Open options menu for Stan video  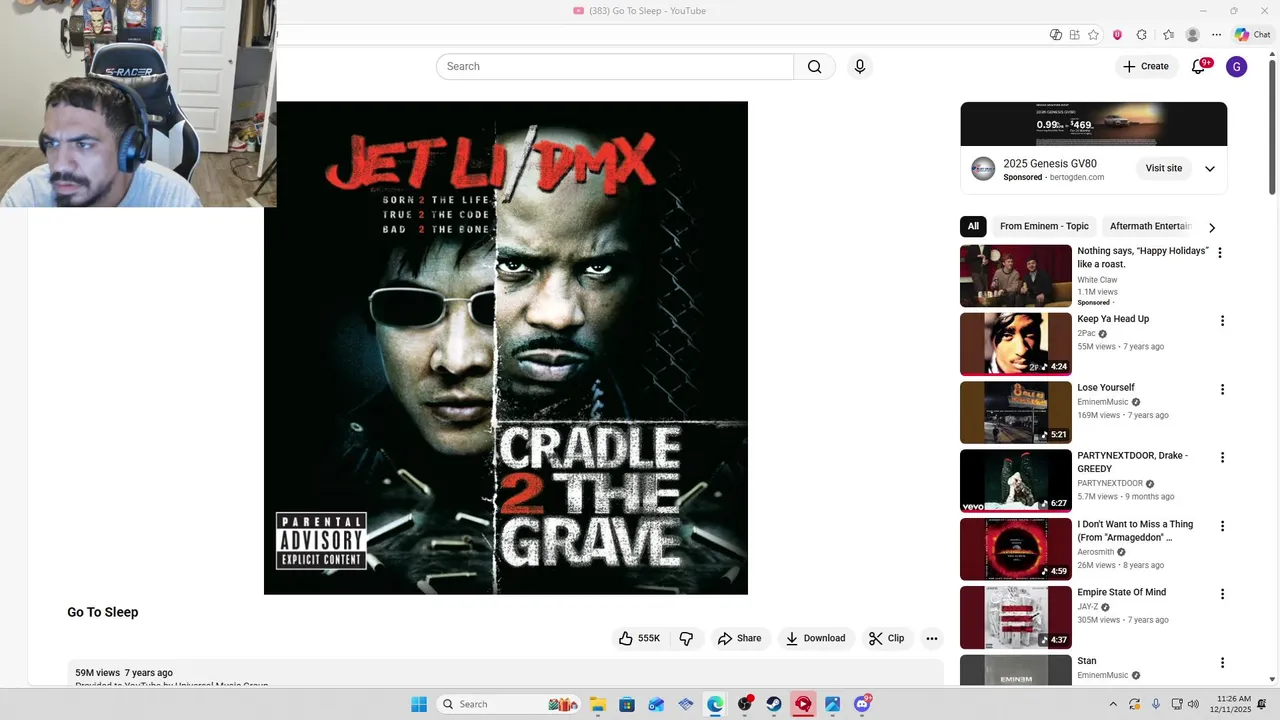pos(1222,663)
